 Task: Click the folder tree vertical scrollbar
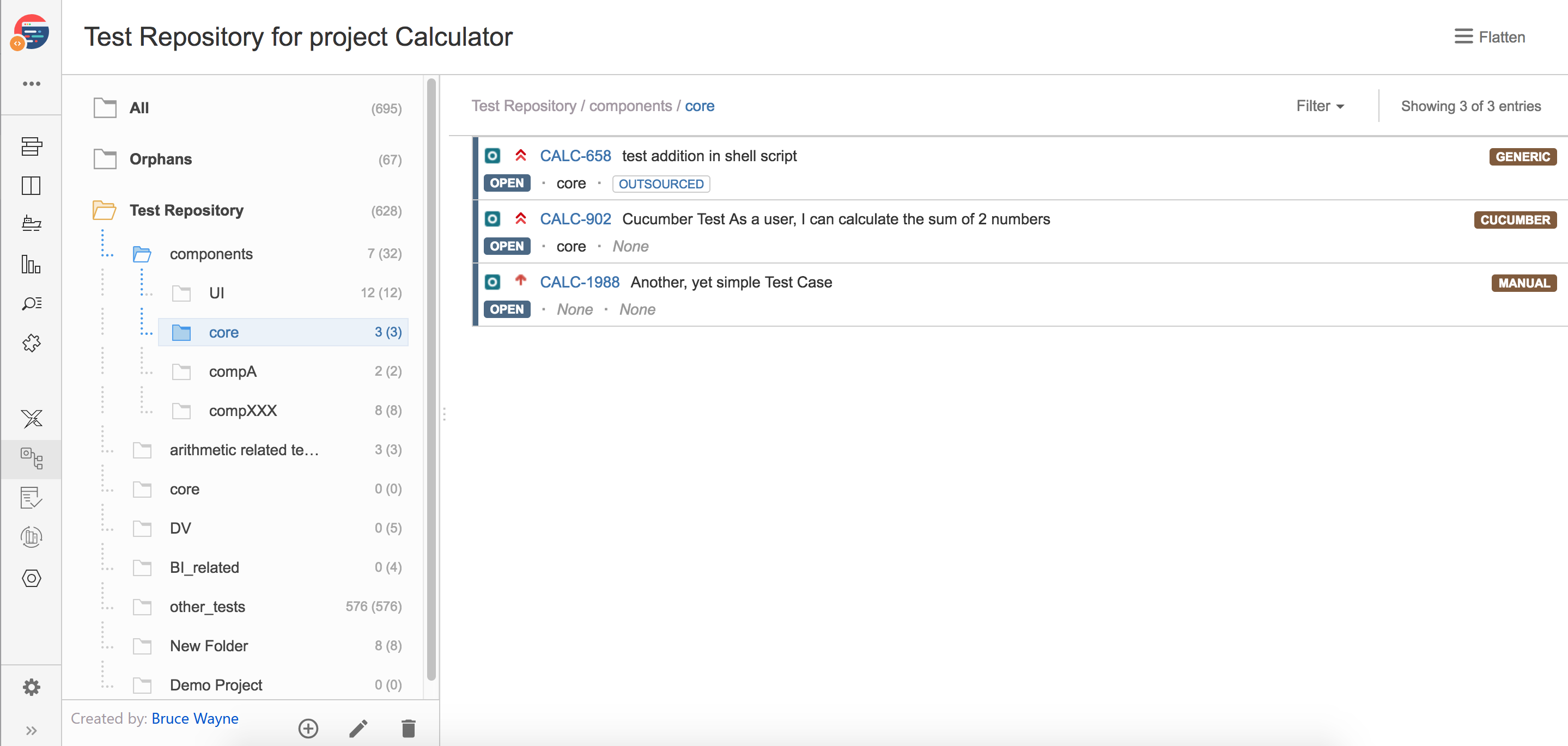coord(431,378)
